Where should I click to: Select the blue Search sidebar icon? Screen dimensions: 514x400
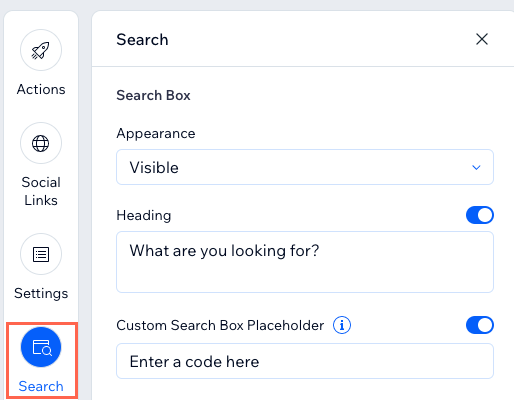[x=41, y=347]
